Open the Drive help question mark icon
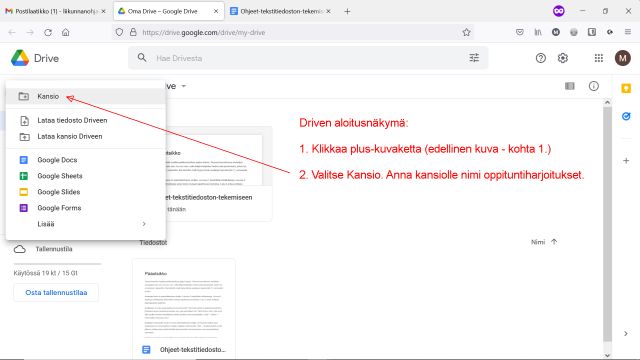Image resolution: width=640 pixels, height=360 pixels. 540,58
